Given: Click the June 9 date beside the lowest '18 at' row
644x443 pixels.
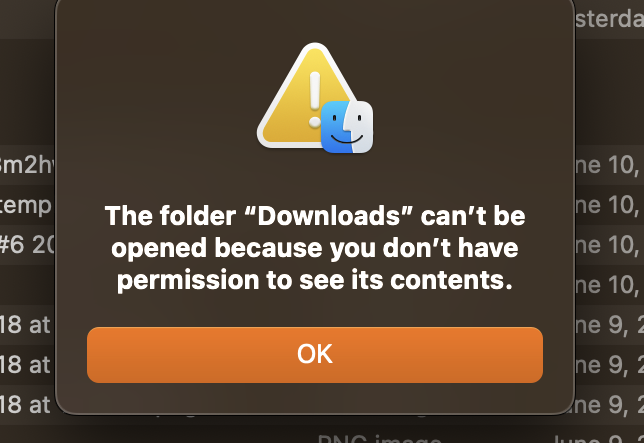Looking at the screenshot, I should click(610, 405).
